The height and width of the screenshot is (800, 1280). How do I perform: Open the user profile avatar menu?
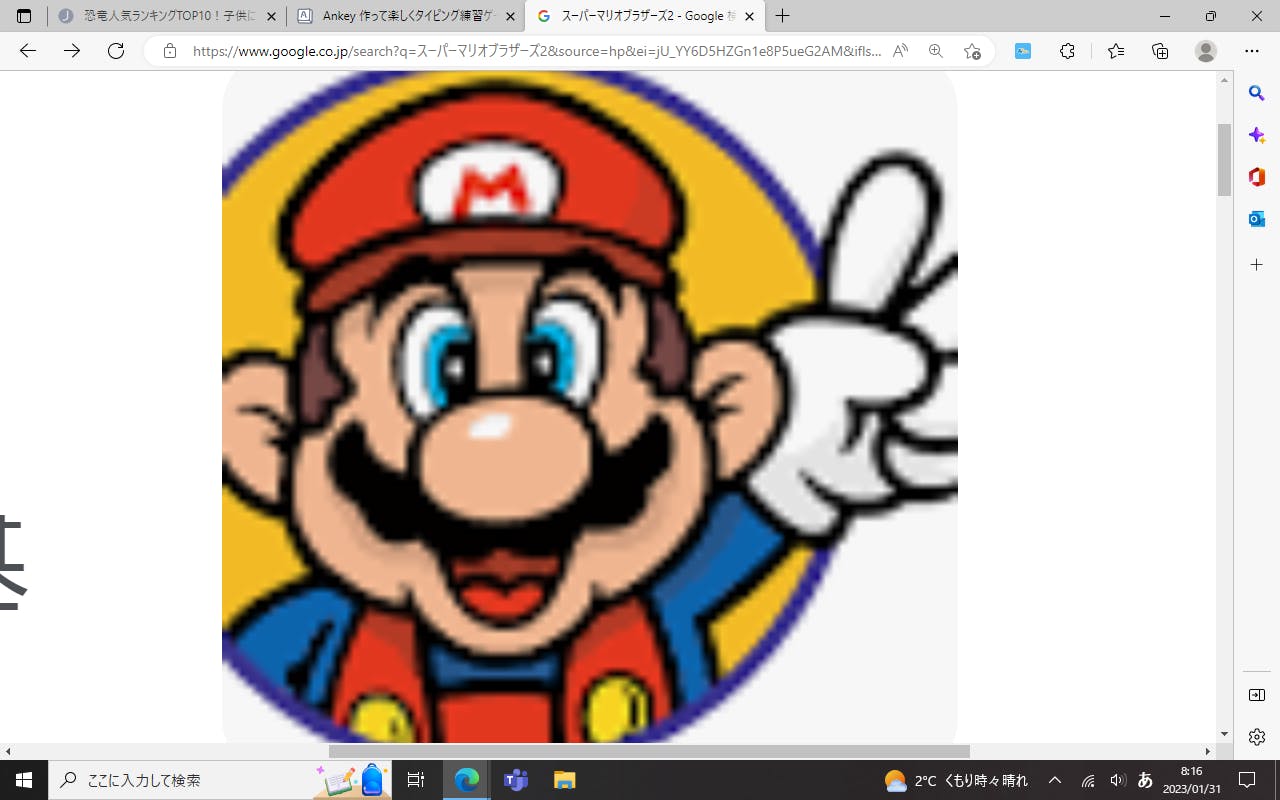(1206, 51)
